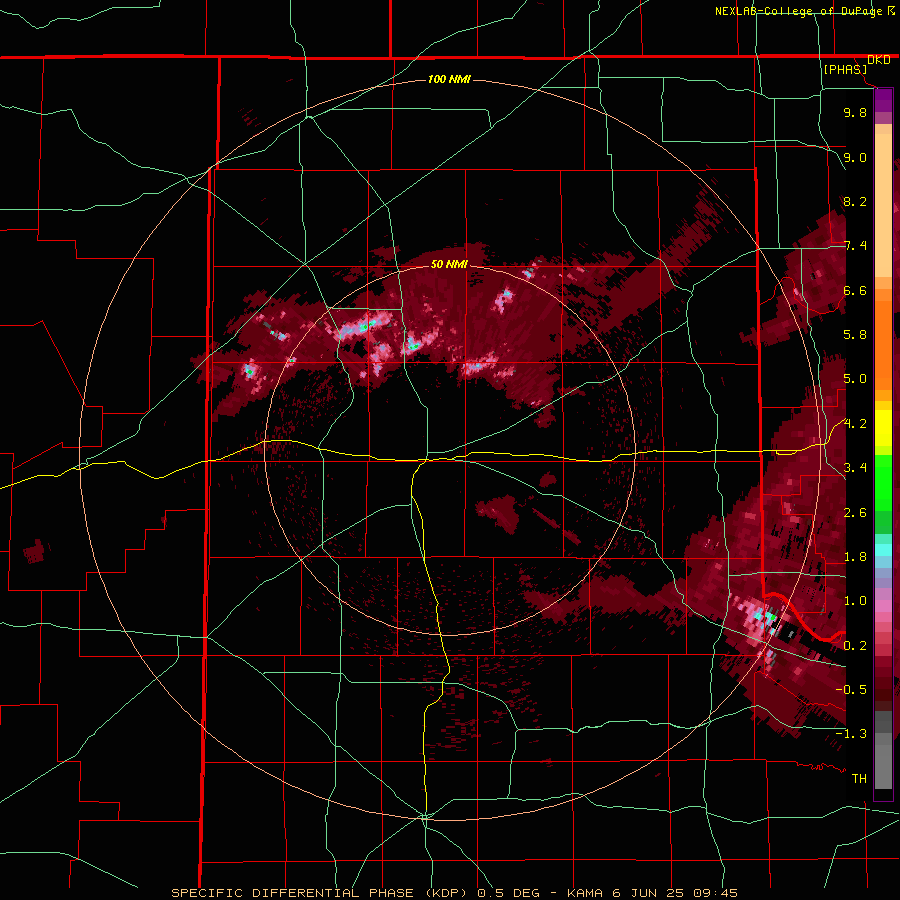Select the 0.2 legend value
This screenshot has width=900, height=900.
tap(855, 646)
